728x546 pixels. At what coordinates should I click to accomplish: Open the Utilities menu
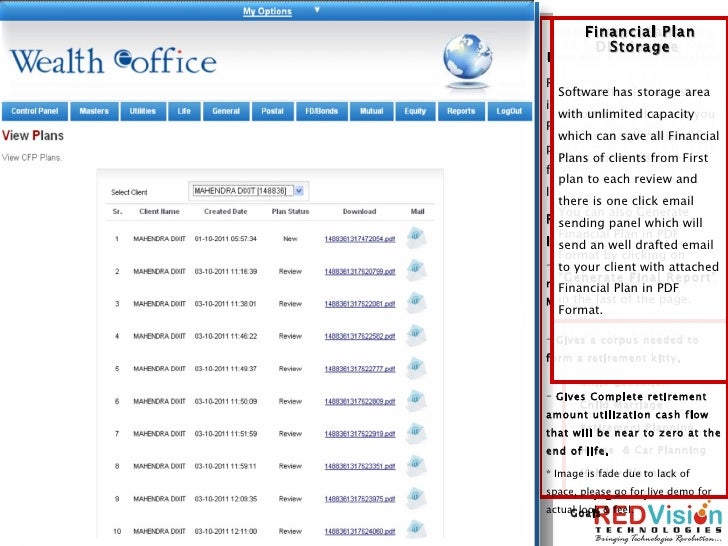click(x=143, y=111)
